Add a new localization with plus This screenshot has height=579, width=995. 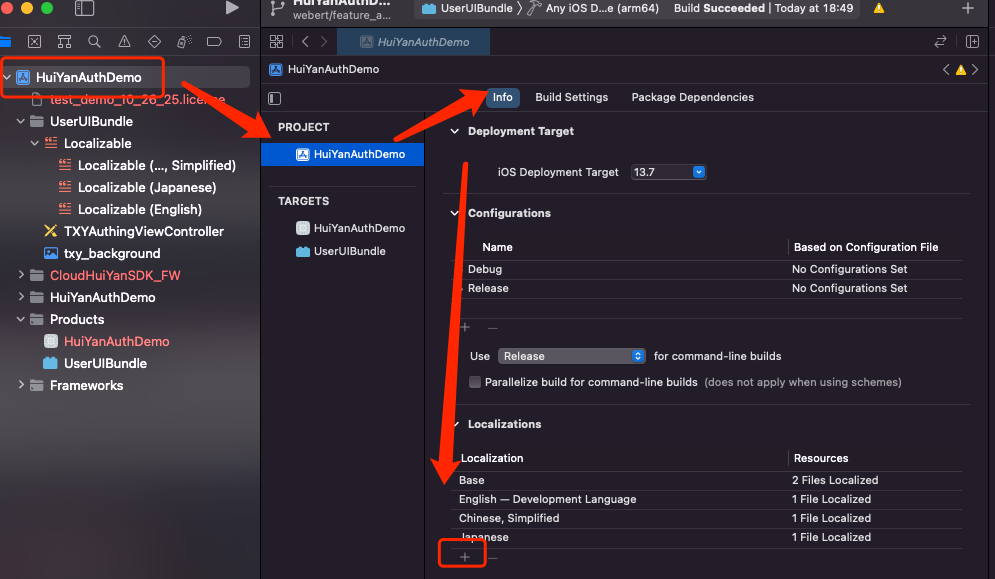click(x=465, y=557)
